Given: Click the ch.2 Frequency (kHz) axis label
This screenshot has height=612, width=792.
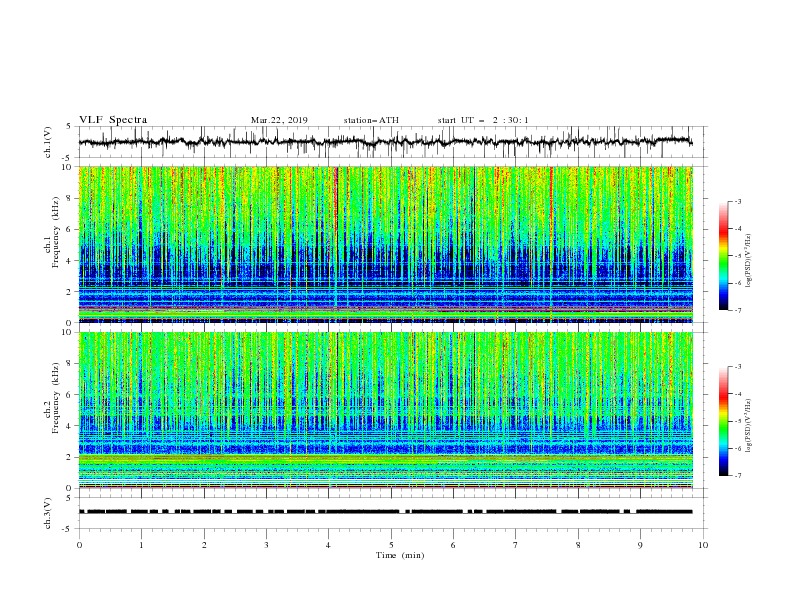Looking at the screenshot, I should click(x=52, y=398).
